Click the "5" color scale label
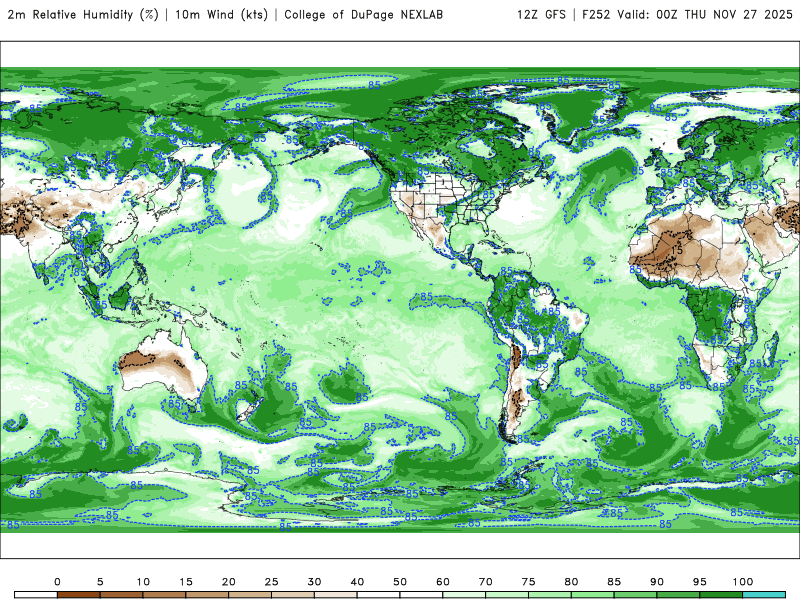Image resolution: width=800 pixels, height=600 pixels. [x=100, y=582]
